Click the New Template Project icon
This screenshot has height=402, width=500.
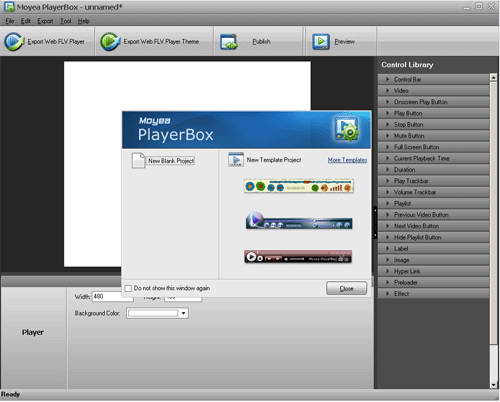point(236,160)
